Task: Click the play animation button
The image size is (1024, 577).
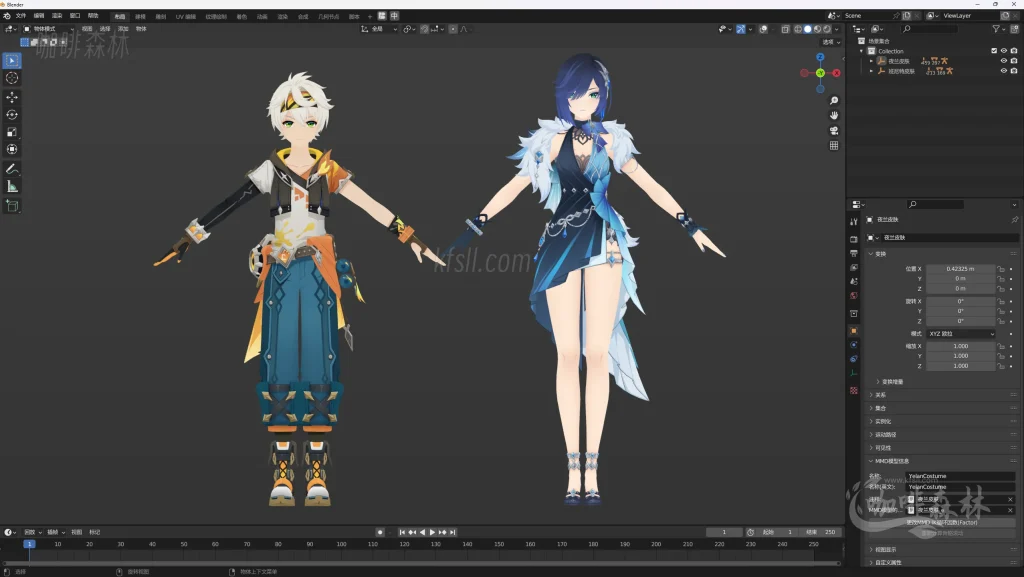Action: 432,533
